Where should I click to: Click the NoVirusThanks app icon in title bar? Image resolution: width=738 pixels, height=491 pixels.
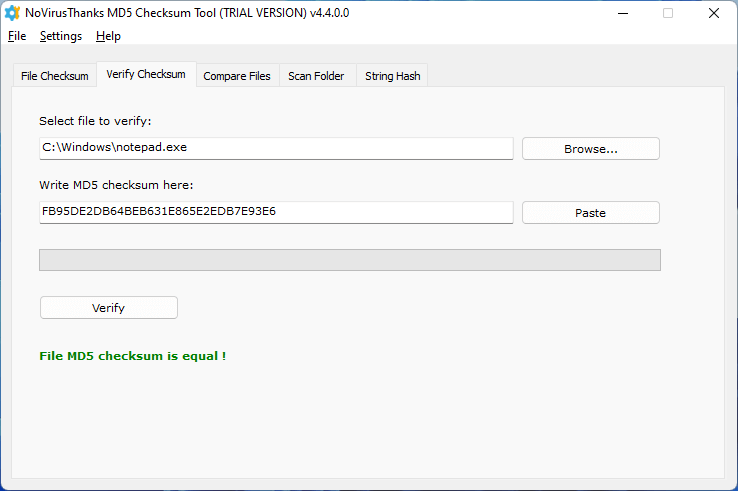[x=12, y=13]
